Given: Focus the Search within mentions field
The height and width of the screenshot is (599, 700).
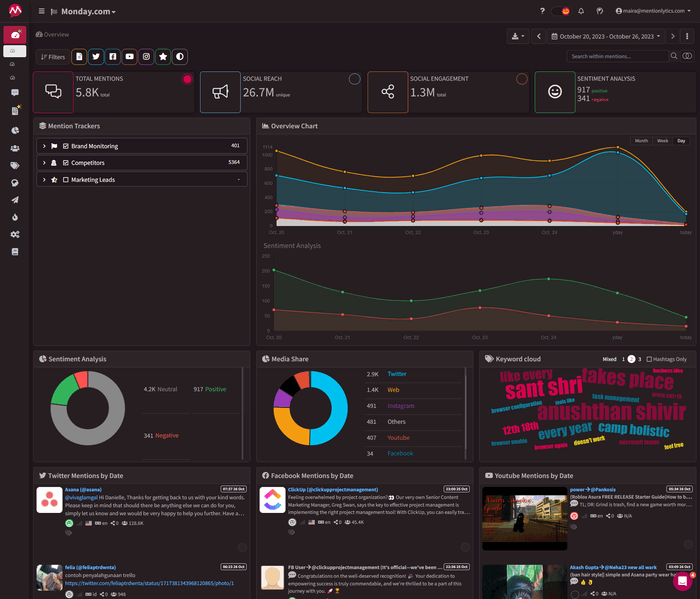Looking at the screenshot, I should [x=617, y=56].
